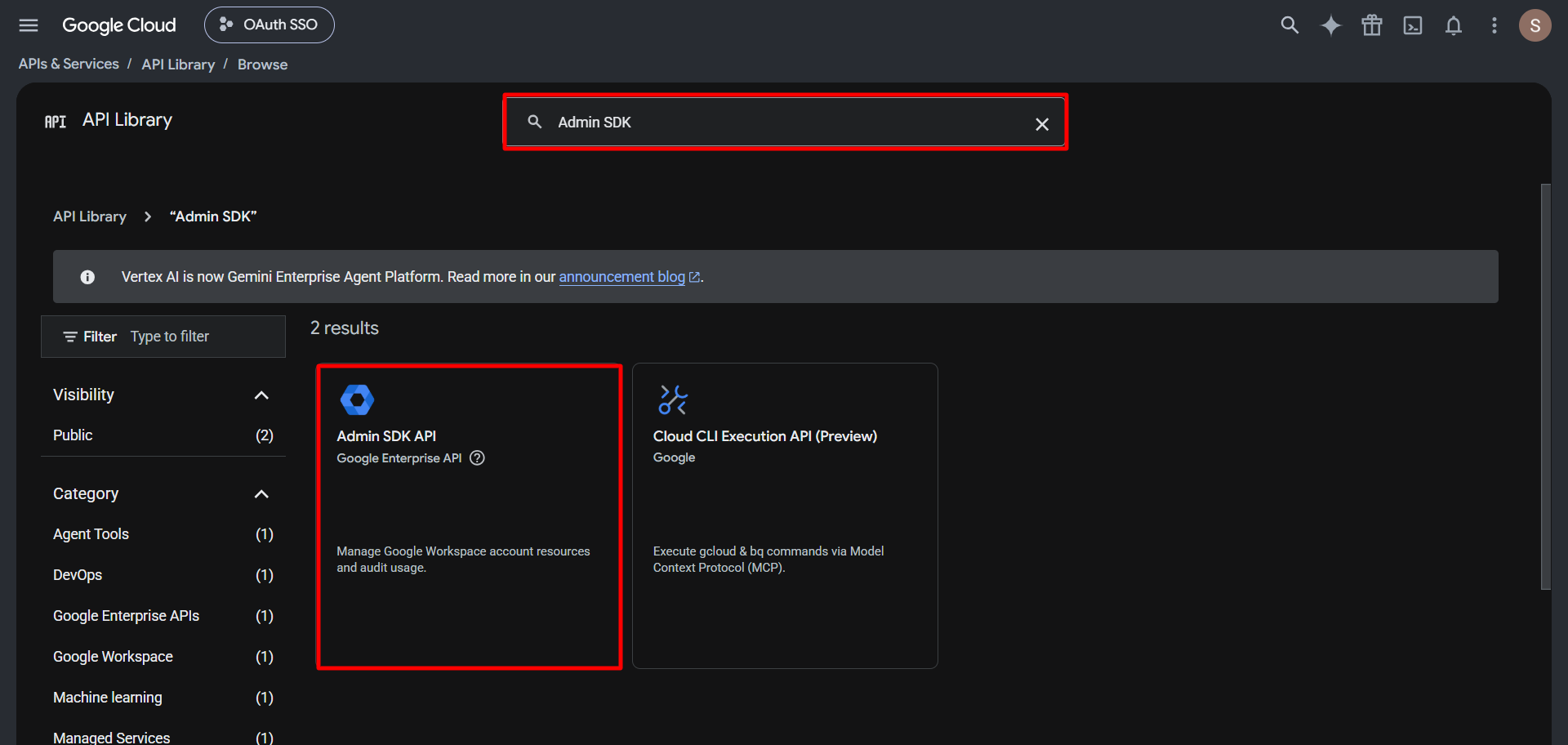The image size is (1568, 745).
Task: Click the user account avatar S
Action: coord(1535,25)
